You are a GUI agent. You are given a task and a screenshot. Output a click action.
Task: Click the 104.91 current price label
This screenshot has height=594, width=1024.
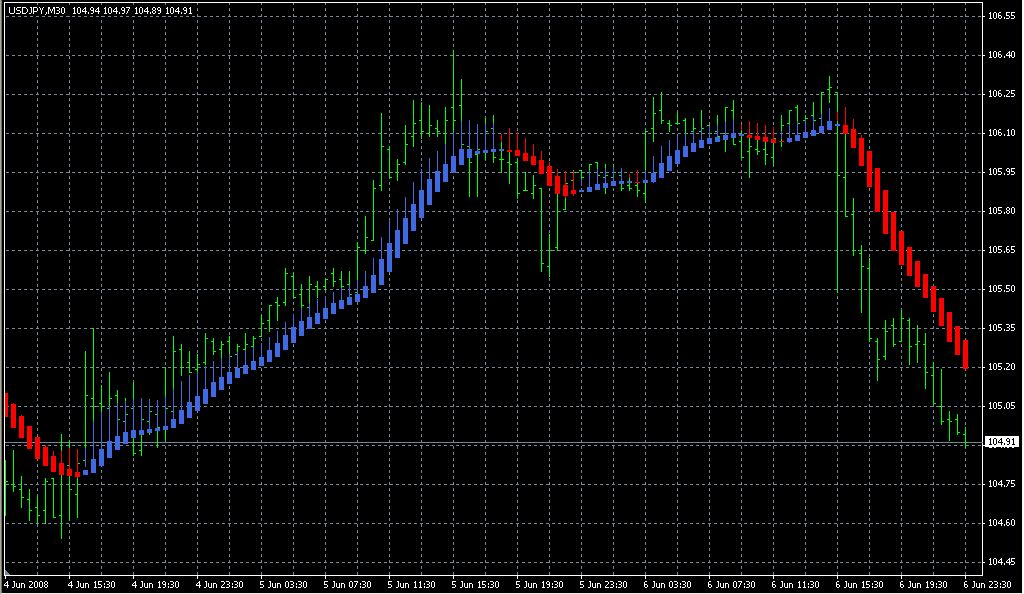[1001, 442]
